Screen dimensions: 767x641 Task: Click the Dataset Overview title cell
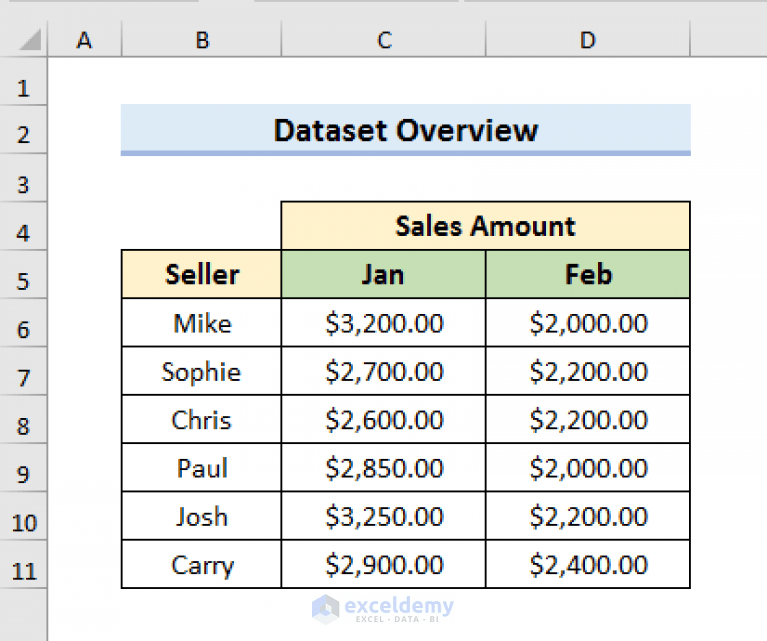tap(406, 130)
